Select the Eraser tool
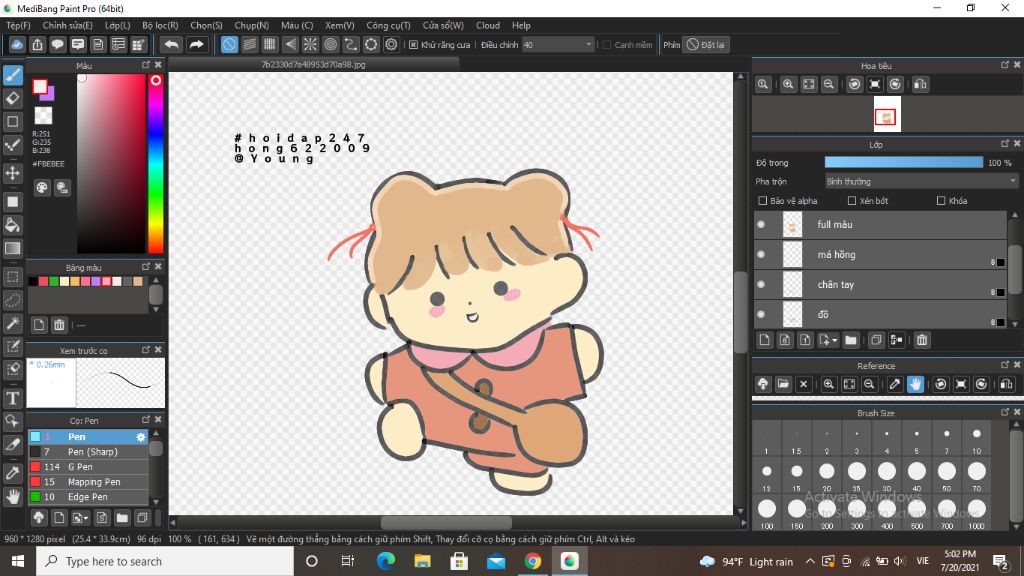The height and width of the screenshot is (576, 1024). [x=13, y=99]
